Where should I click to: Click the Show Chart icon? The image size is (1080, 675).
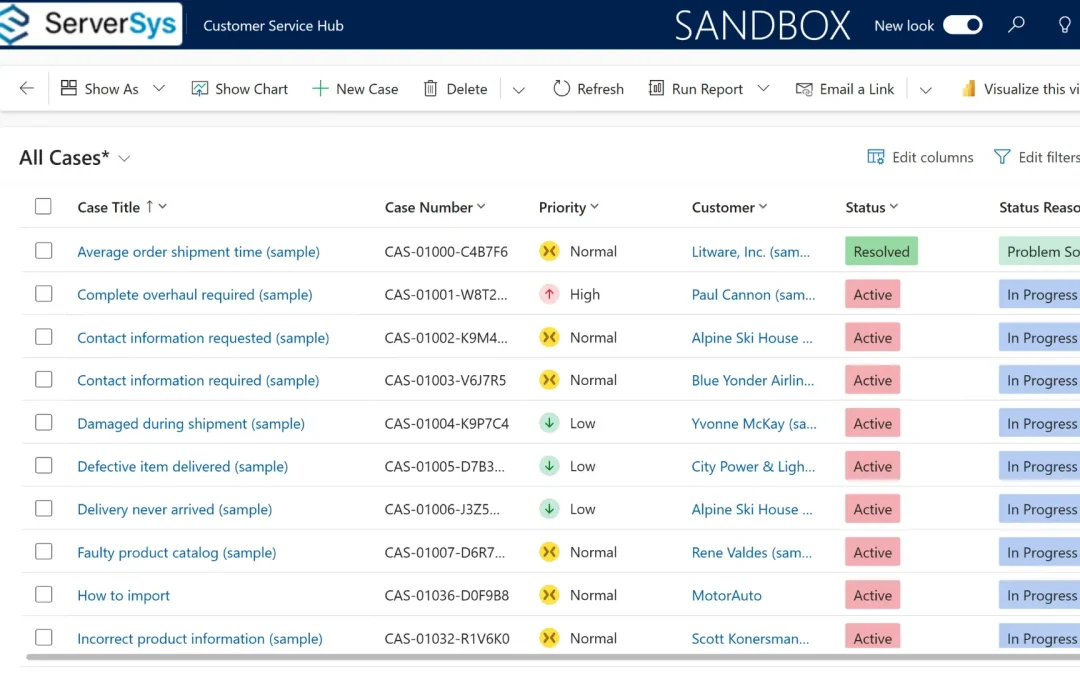[x=199, y=88]
